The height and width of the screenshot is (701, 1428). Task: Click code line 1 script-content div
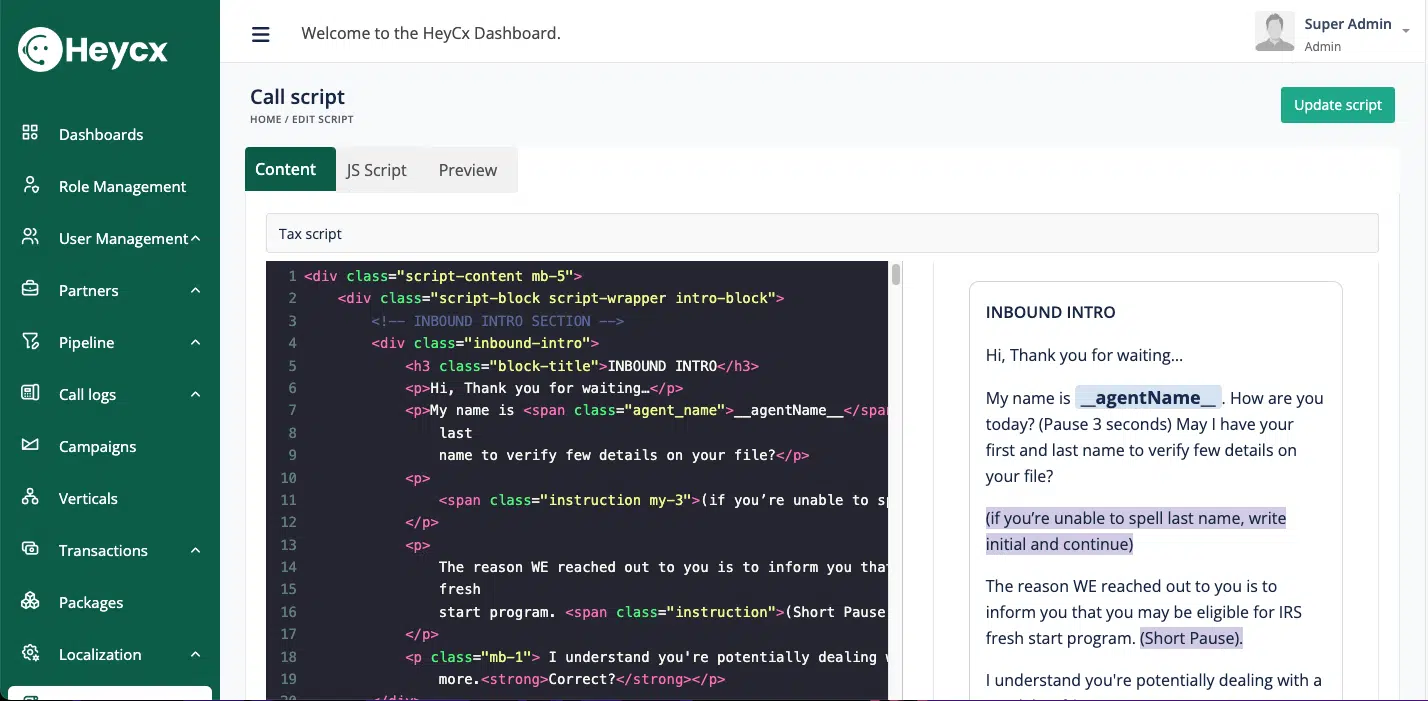click(x=443, y=276)
